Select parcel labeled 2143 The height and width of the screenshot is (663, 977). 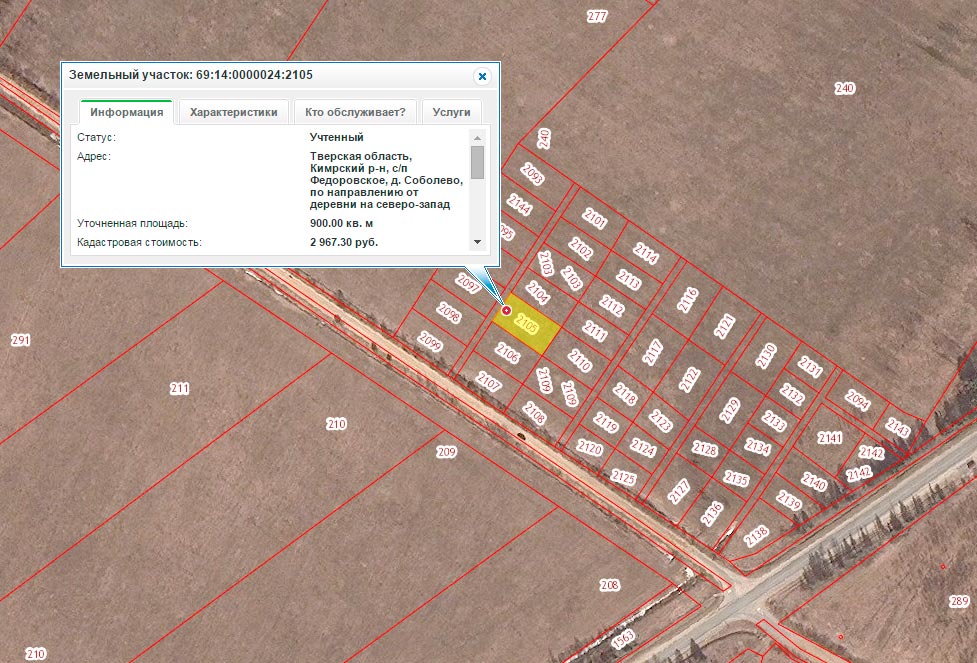[898, 427]
